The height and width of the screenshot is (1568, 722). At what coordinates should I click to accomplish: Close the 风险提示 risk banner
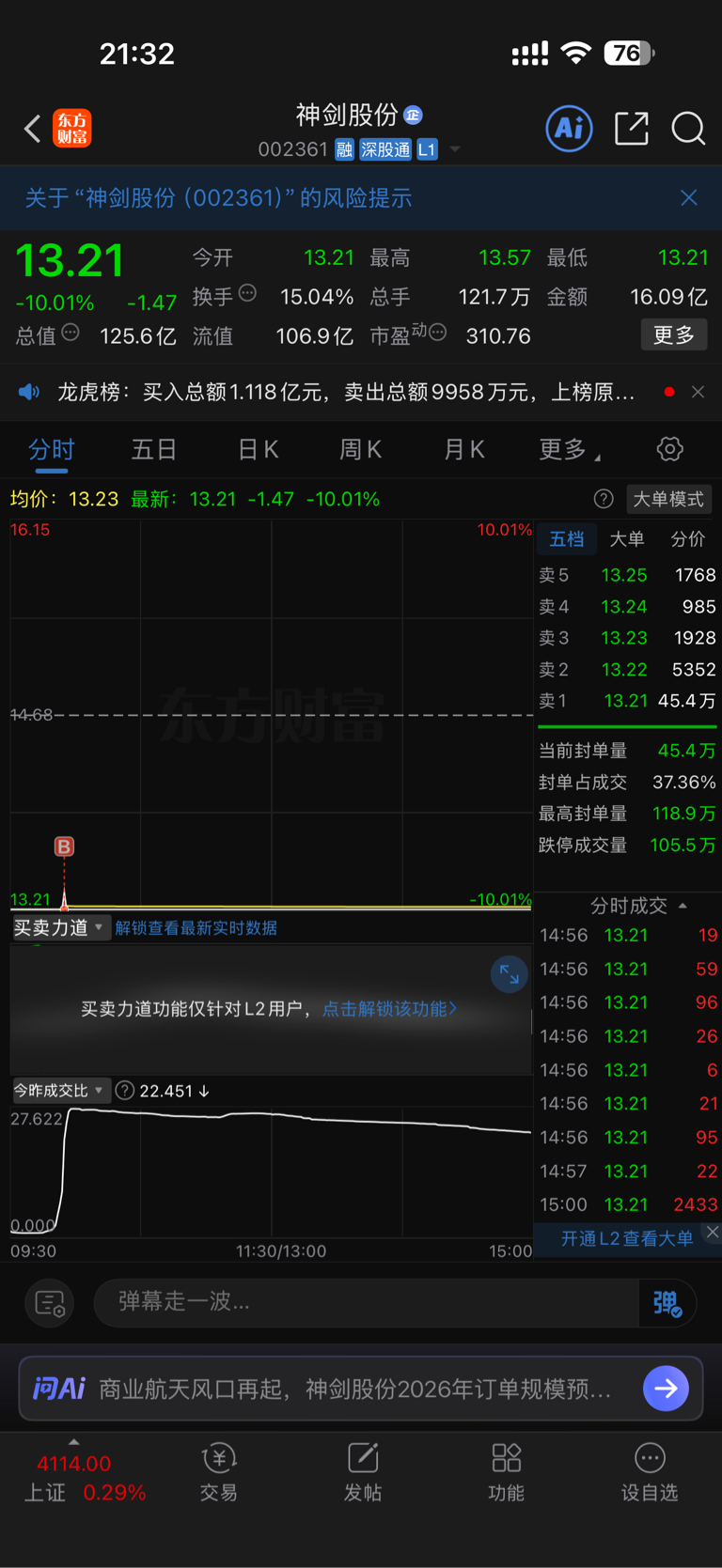[689, 197]
